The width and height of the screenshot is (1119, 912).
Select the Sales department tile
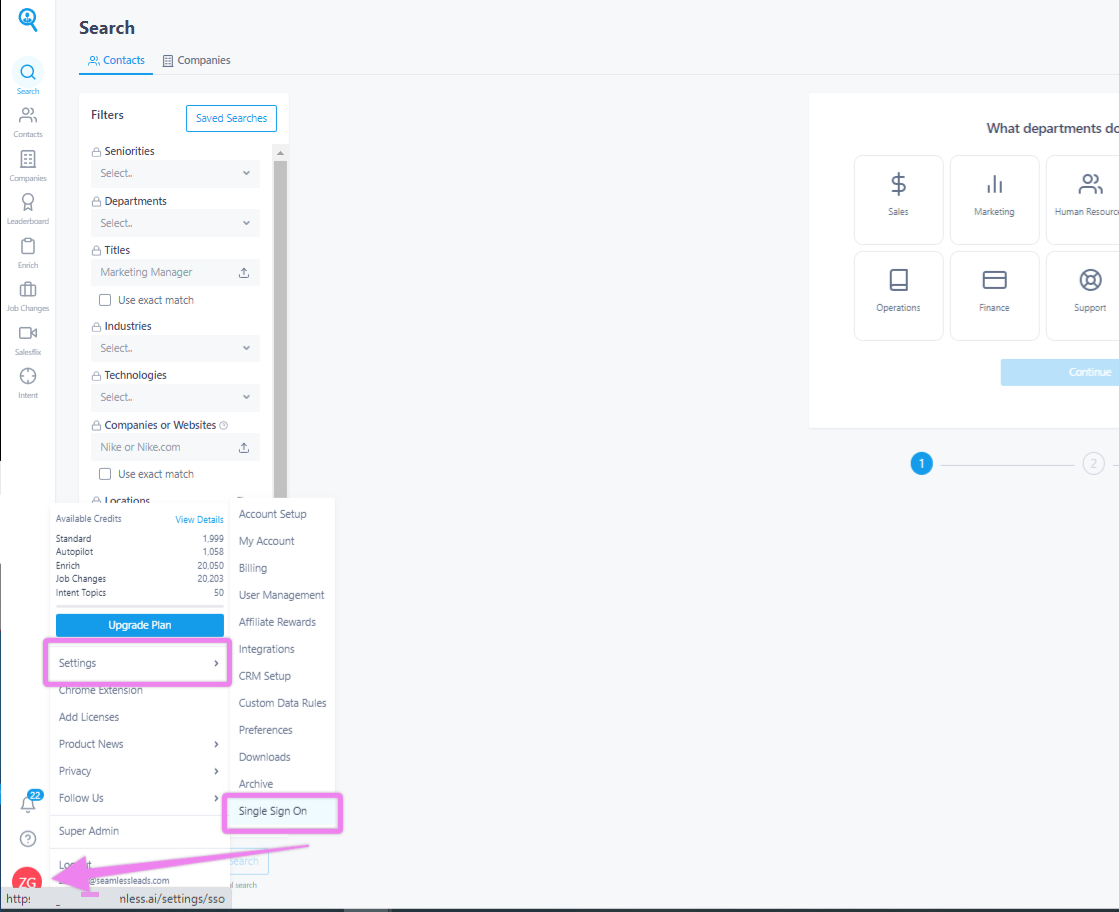click(x=898, y=199)
